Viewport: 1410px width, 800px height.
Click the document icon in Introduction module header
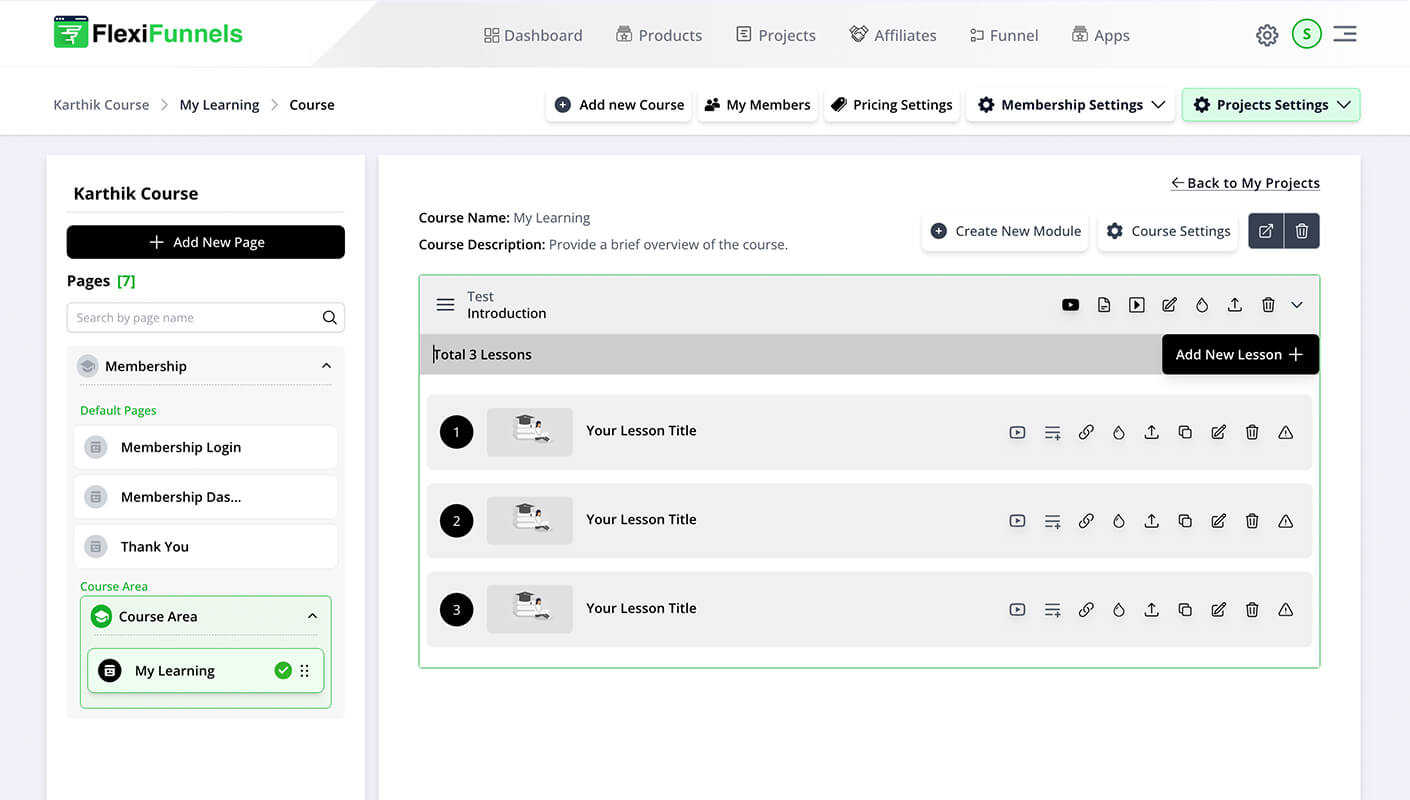1104,305
